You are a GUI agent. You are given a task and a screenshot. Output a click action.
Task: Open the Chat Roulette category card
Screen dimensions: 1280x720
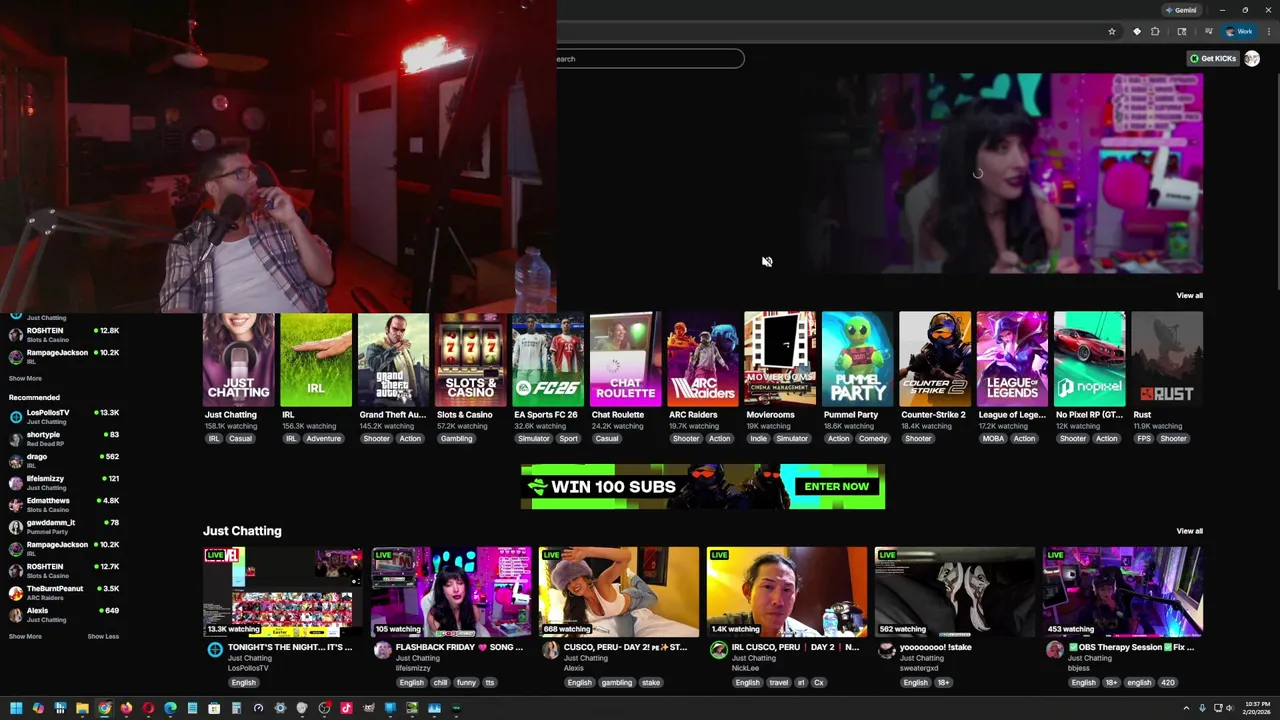tap(625, 360)
